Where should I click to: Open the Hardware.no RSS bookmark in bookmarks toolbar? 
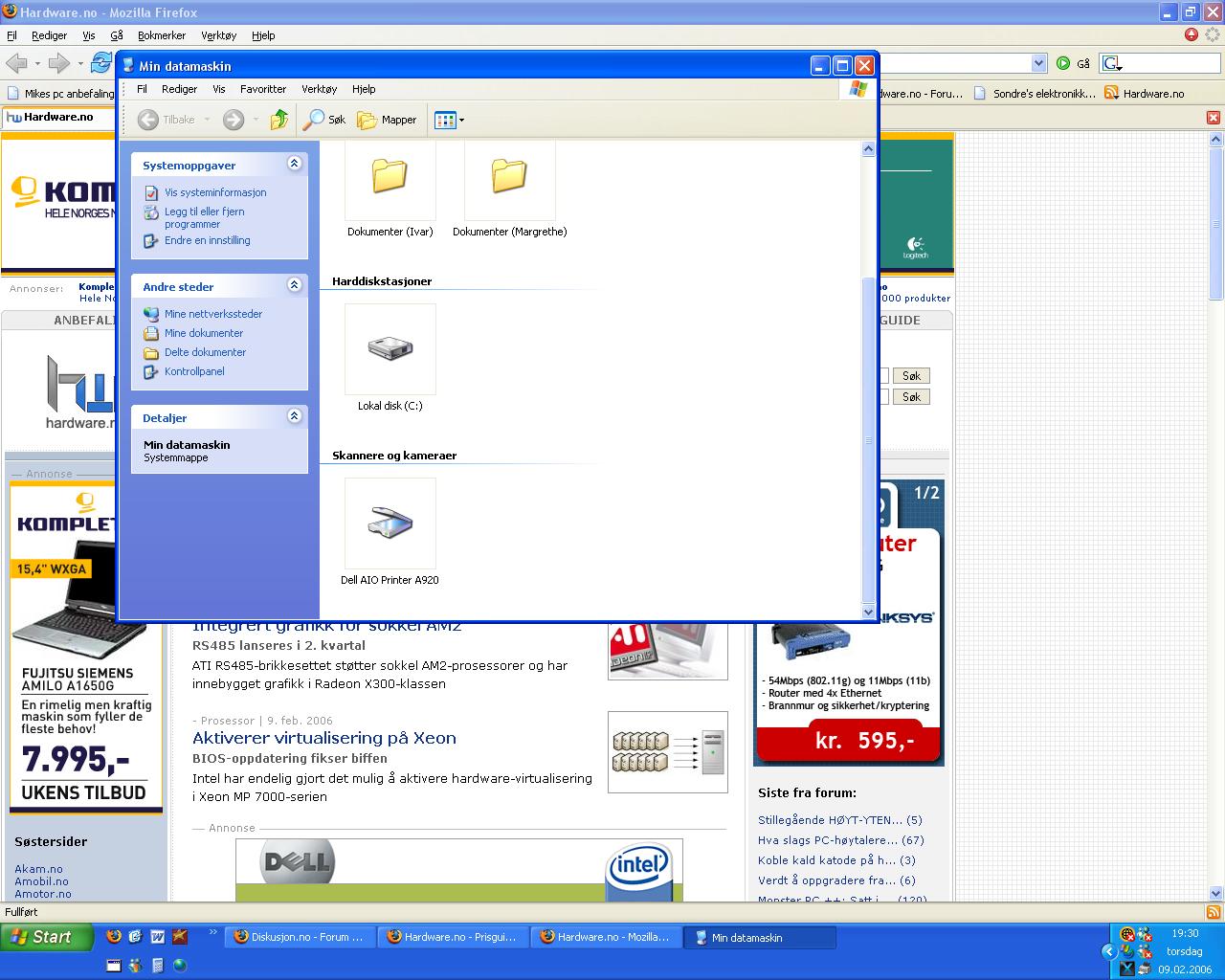click(1145, 93)
